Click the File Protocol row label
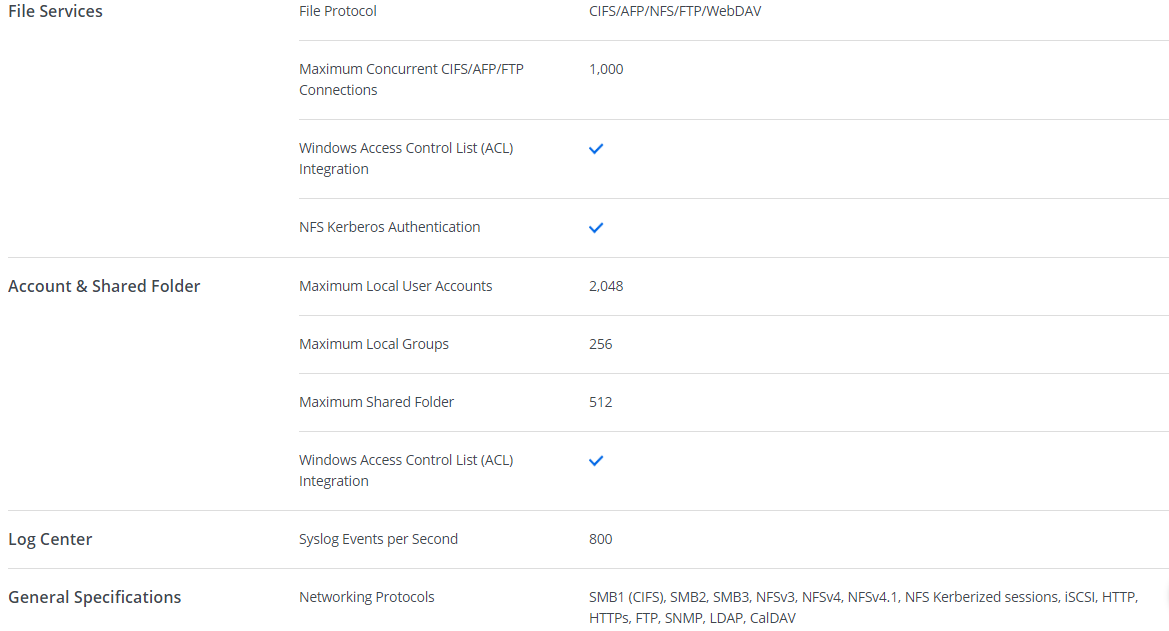1169x631 pixels. coord(338,11)
